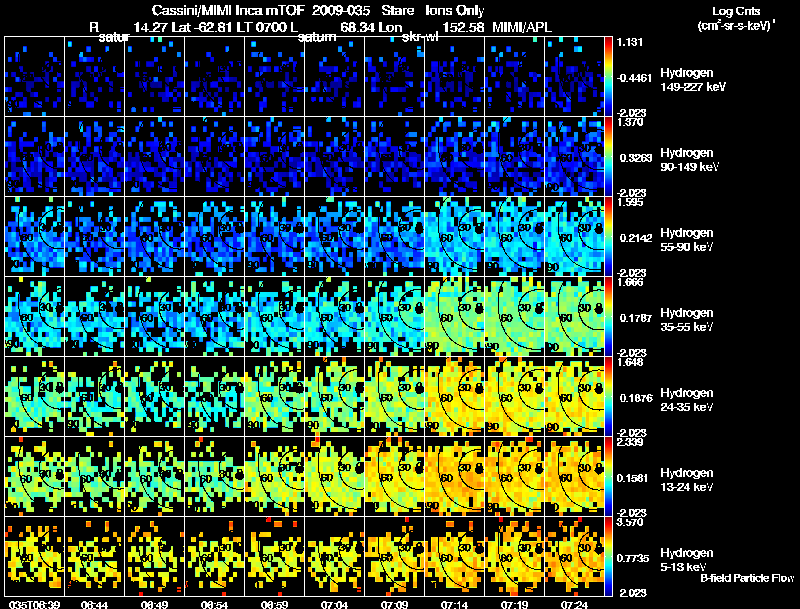Click the 'B-field Particle Flow' label
This screenshot has height=609, width=800.
pos(747,578)
